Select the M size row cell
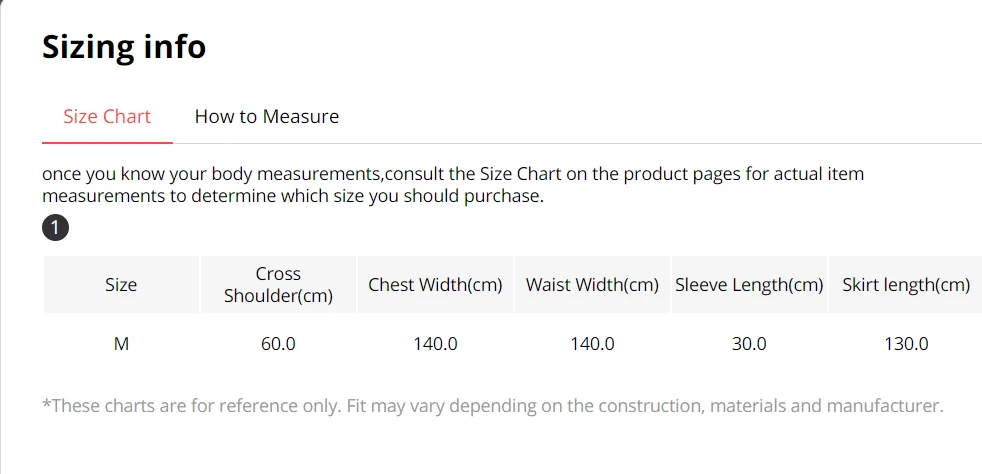Screen dimensions: 982x474 (121, 344)
